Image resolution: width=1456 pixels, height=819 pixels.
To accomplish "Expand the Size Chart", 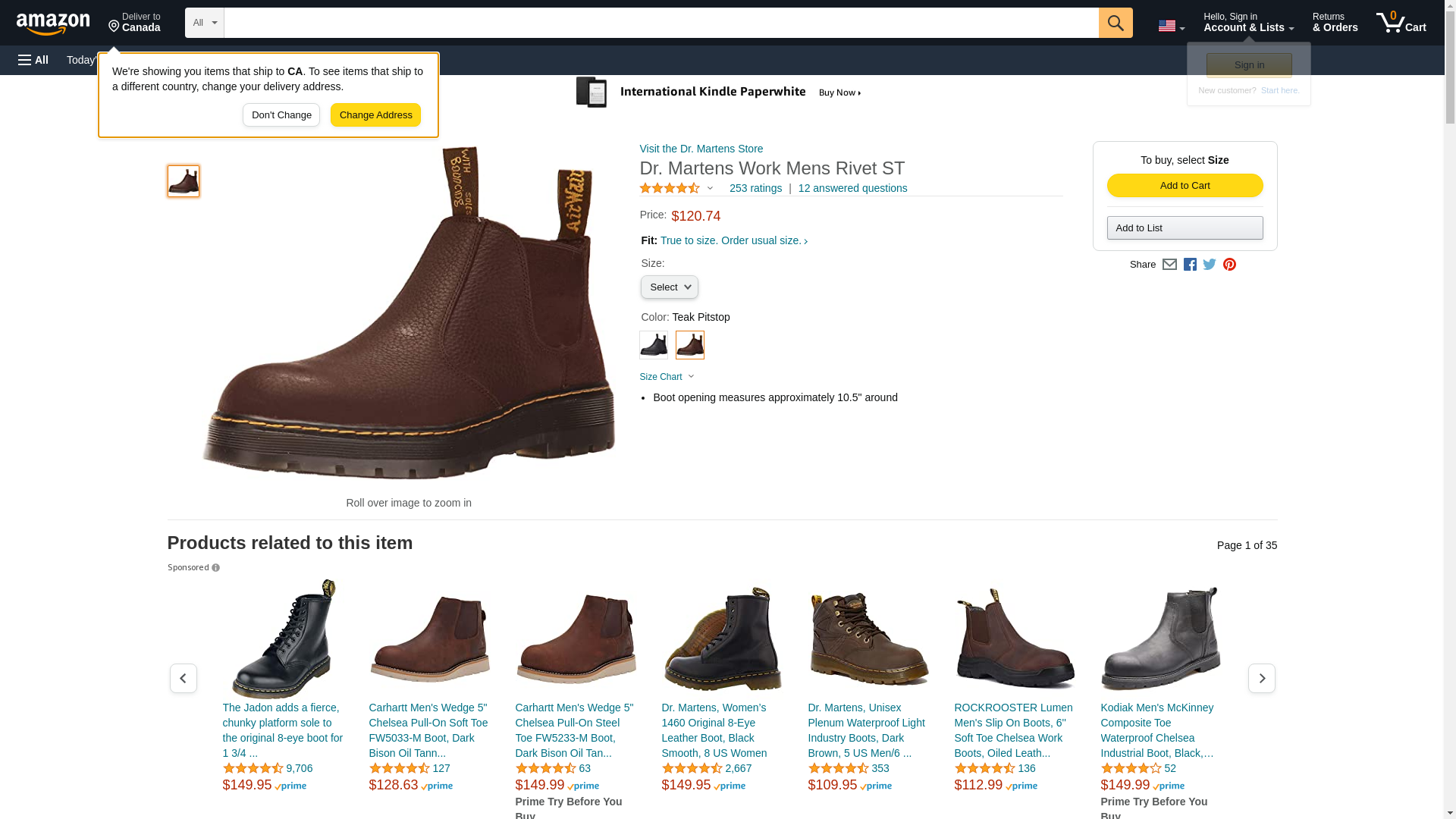I will point(667,377).
